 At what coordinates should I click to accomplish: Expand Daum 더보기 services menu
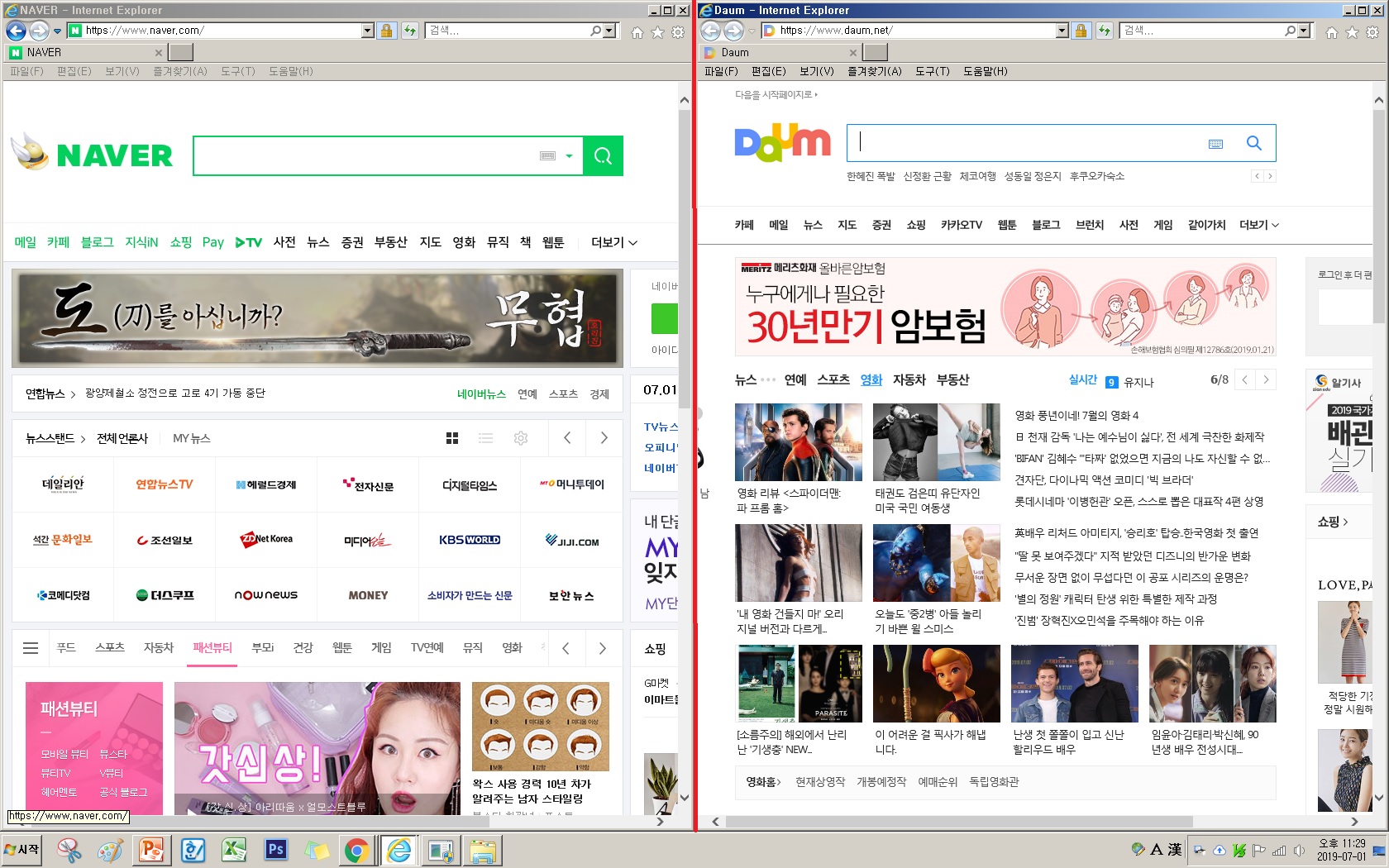(x=1259, y=225)
